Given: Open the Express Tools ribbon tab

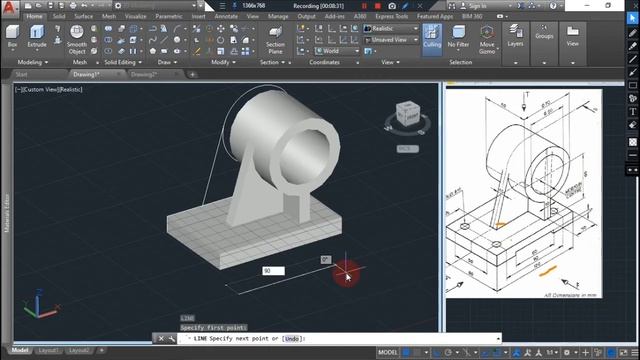Looking at the screenshot, I should click(391, 16).
